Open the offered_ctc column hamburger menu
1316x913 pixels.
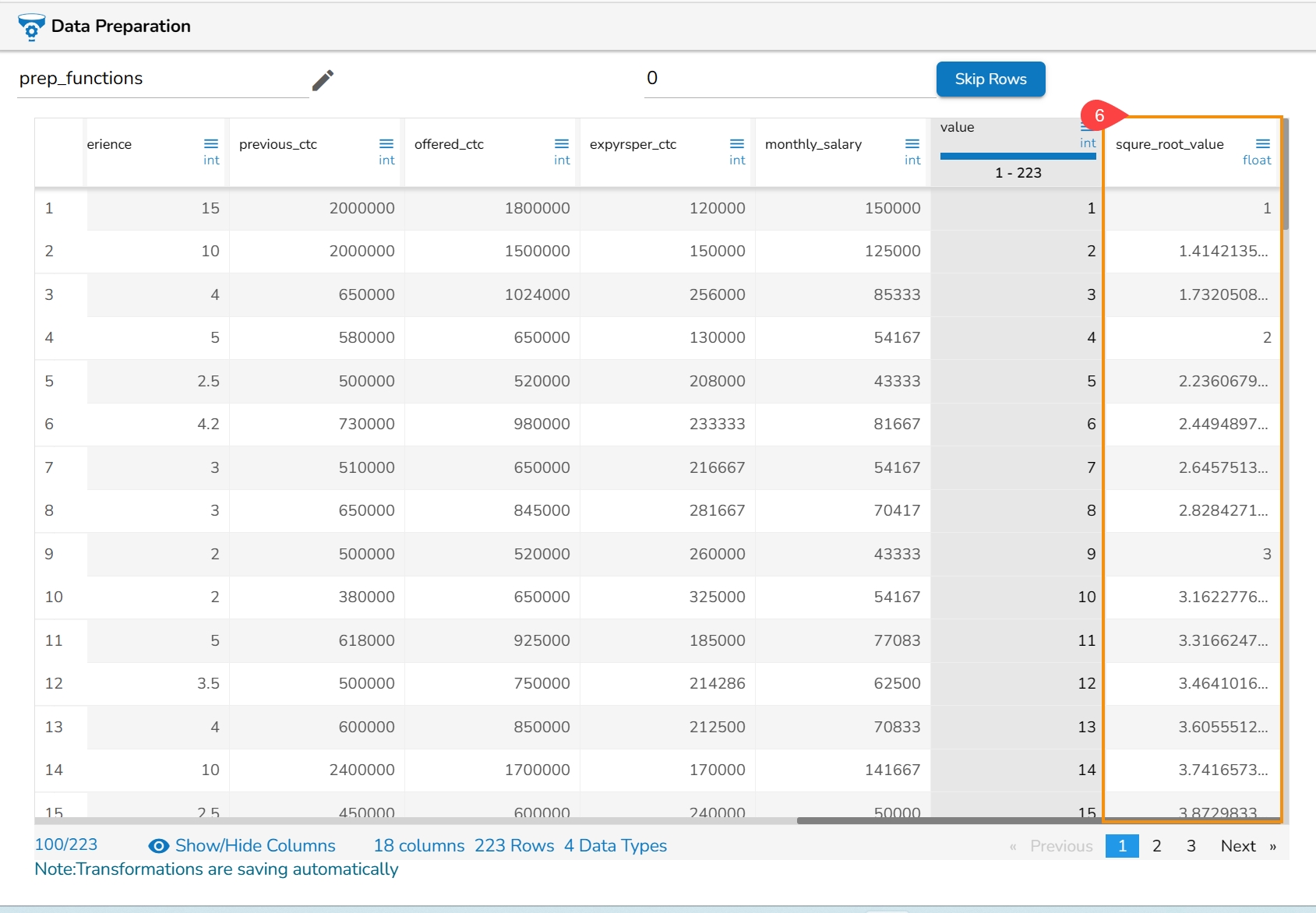click(x=562, y=144)
